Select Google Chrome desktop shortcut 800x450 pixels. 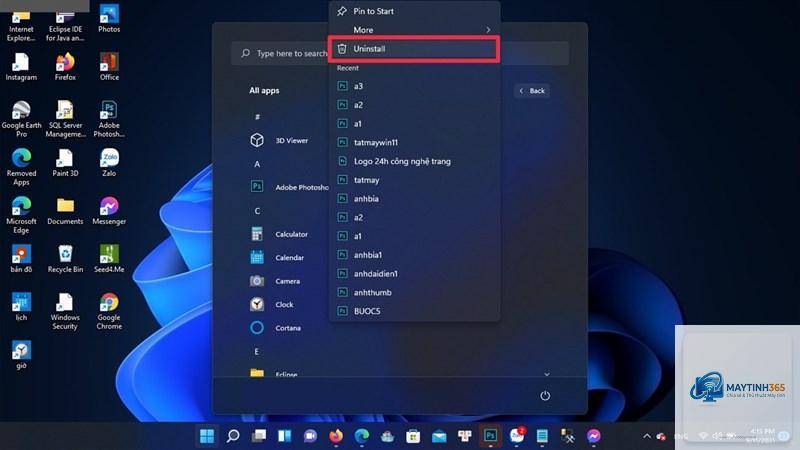pyautogui.click(x=109, y=311)
